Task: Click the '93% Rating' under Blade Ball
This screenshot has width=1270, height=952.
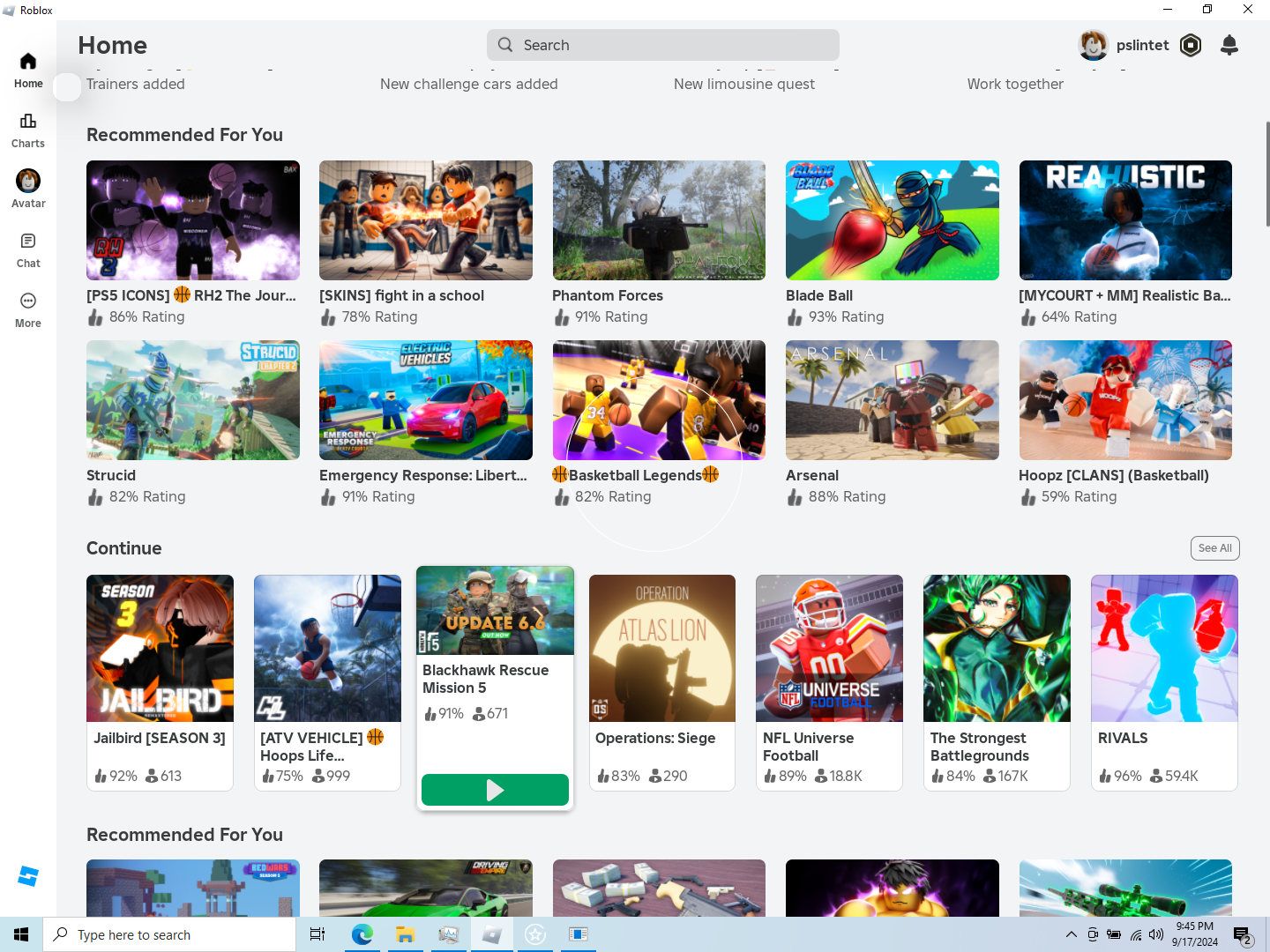Action: click(x=846, y=316)
